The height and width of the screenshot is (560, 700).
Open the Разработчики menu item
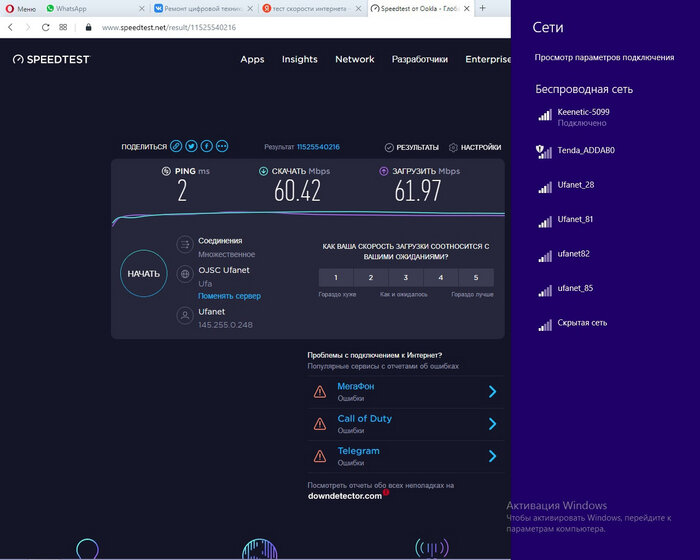[x=420, y=59]
